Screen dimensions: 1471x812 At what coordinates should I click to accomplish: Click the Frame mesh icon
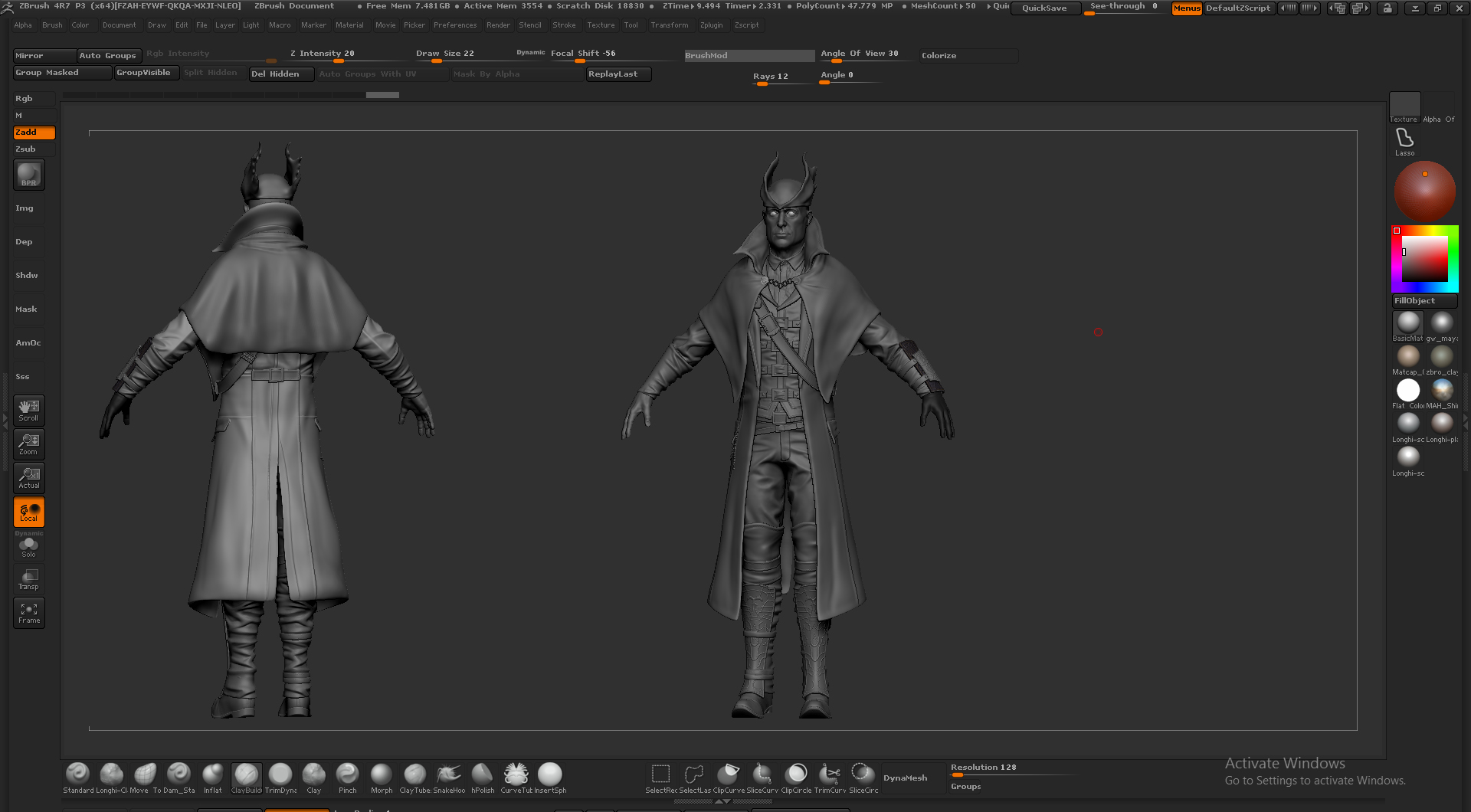pos(29,613)
